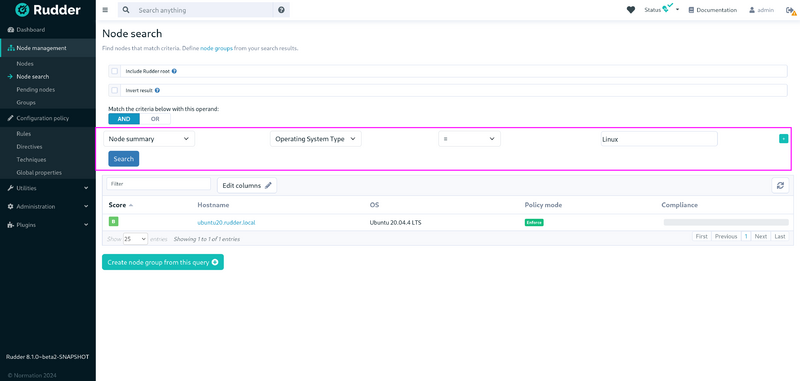Open the search help question icon
Viewport: 800px width, 381px height.
[281, 10]
